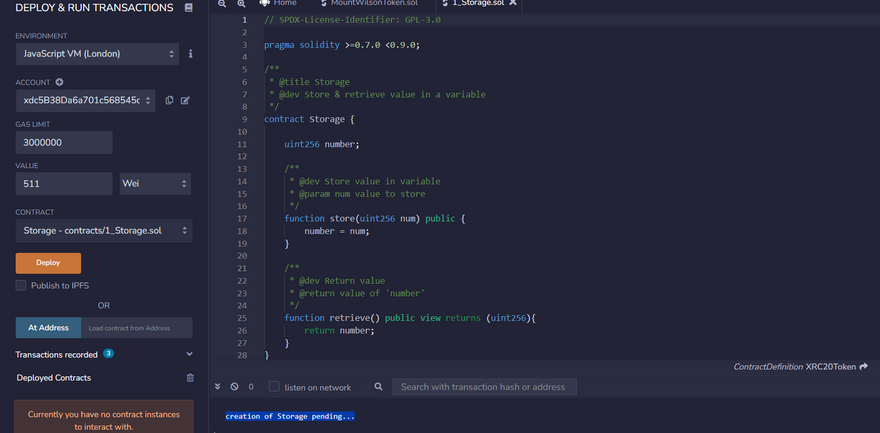Open the plugin documentation icon beside panel title

coord(189,8)
